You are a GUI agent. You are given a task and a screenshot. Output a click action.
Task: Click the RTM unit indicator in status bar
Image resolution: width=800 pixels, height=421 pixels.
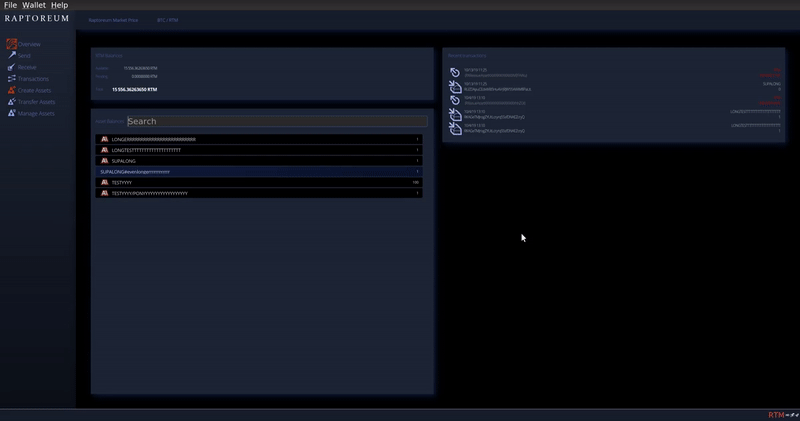[776, 415]
